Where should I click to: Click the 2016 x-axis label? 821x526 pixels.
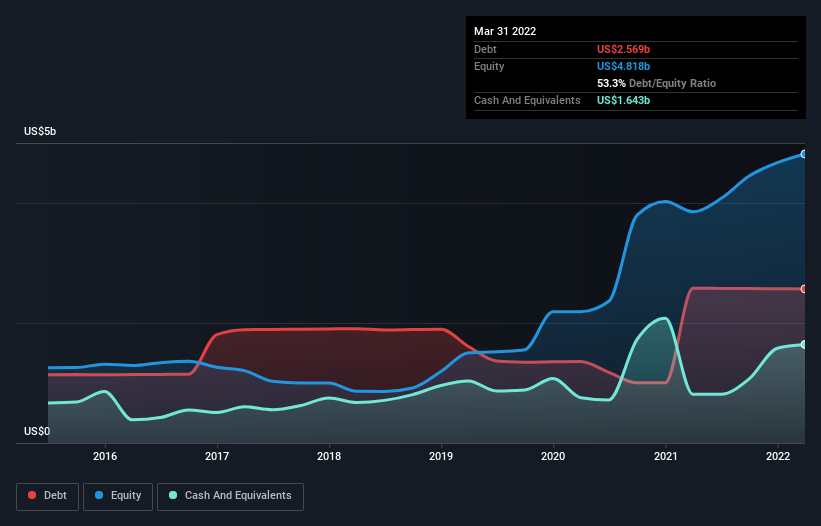click(x=105, y=456)
